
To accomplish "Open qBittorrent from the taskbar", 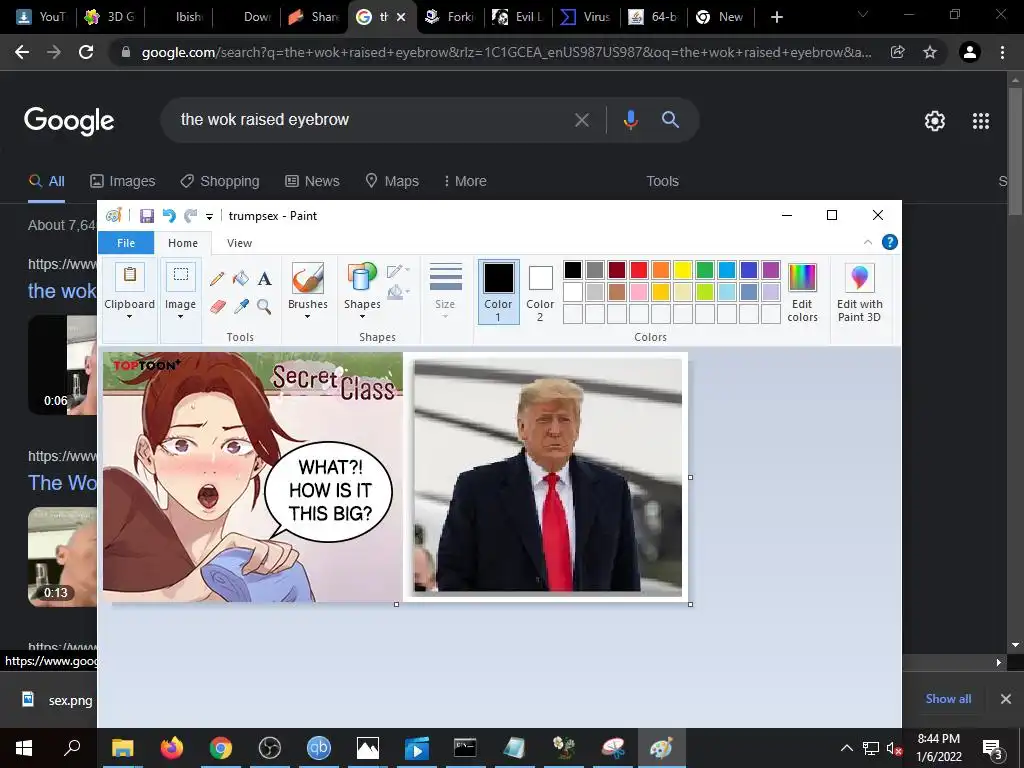I will tap(319, 748).
